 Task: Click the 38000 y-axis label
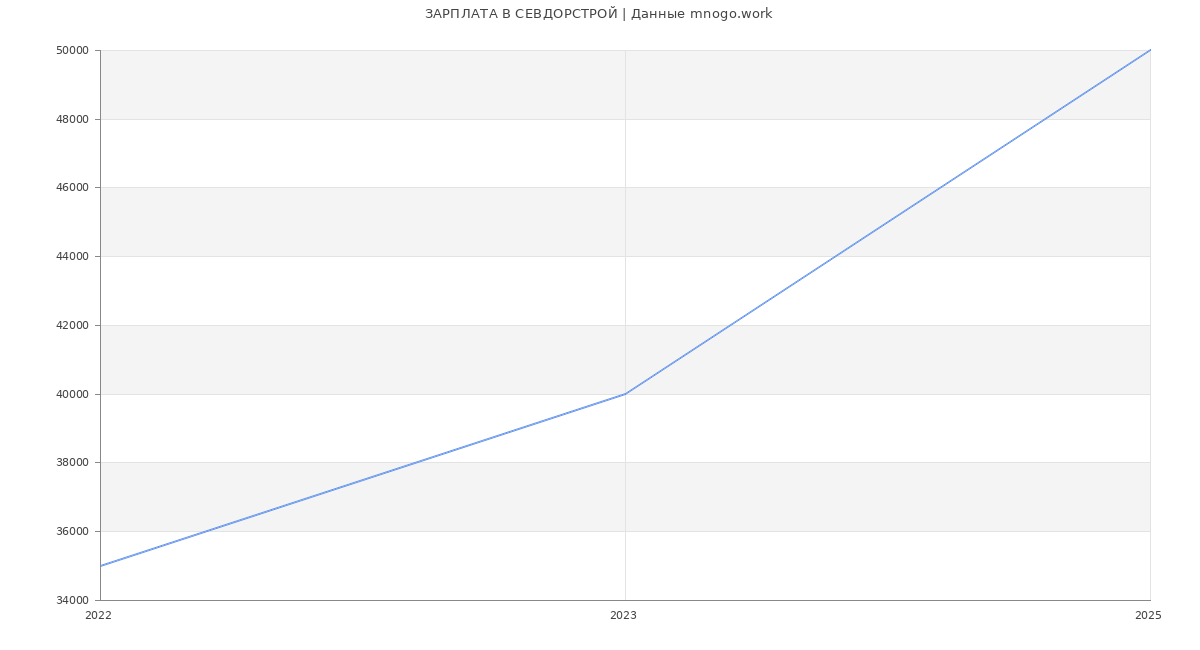coord(72,463)
